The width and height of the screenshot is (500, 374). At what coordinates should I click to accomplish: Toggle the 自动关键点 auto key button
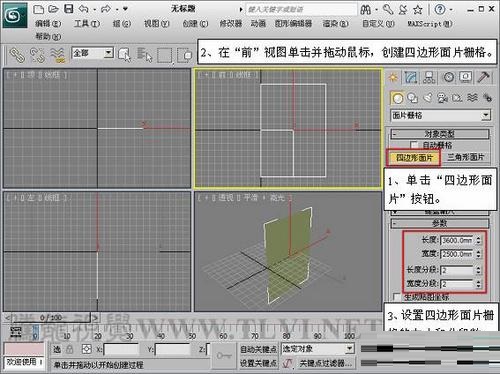(258, 349)
